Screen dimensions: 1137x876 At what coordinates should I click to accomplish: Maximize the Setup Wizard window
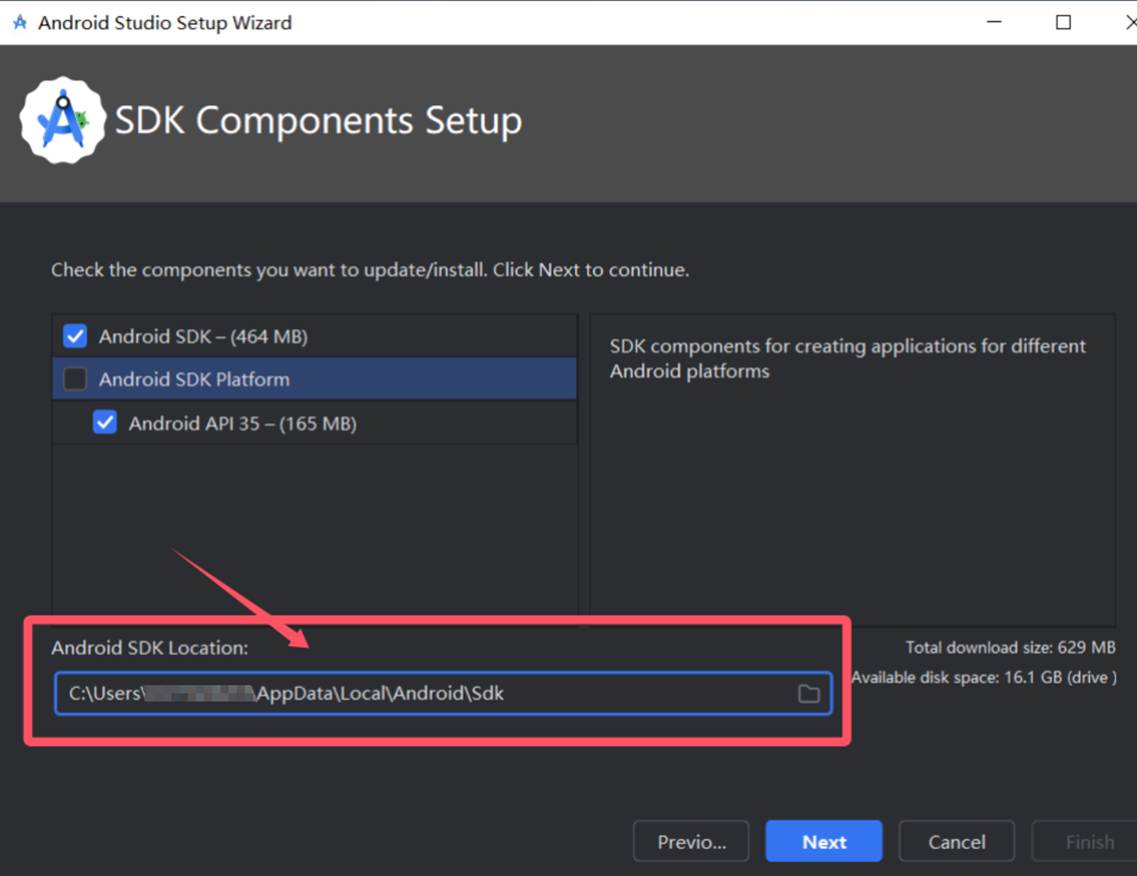1063,22
